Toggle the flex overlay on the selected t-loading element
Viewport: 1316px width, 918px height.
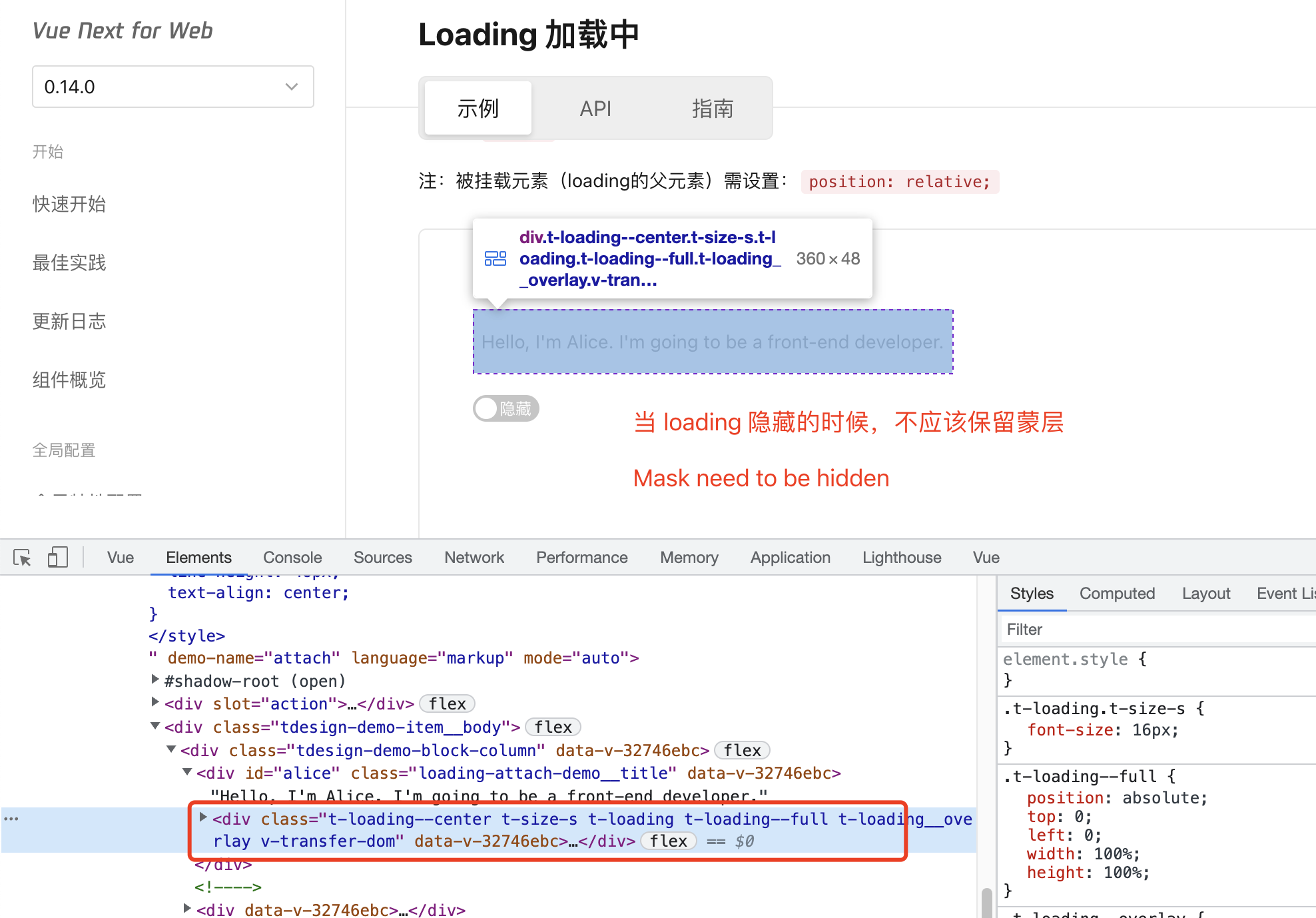[x=668, y=841]
